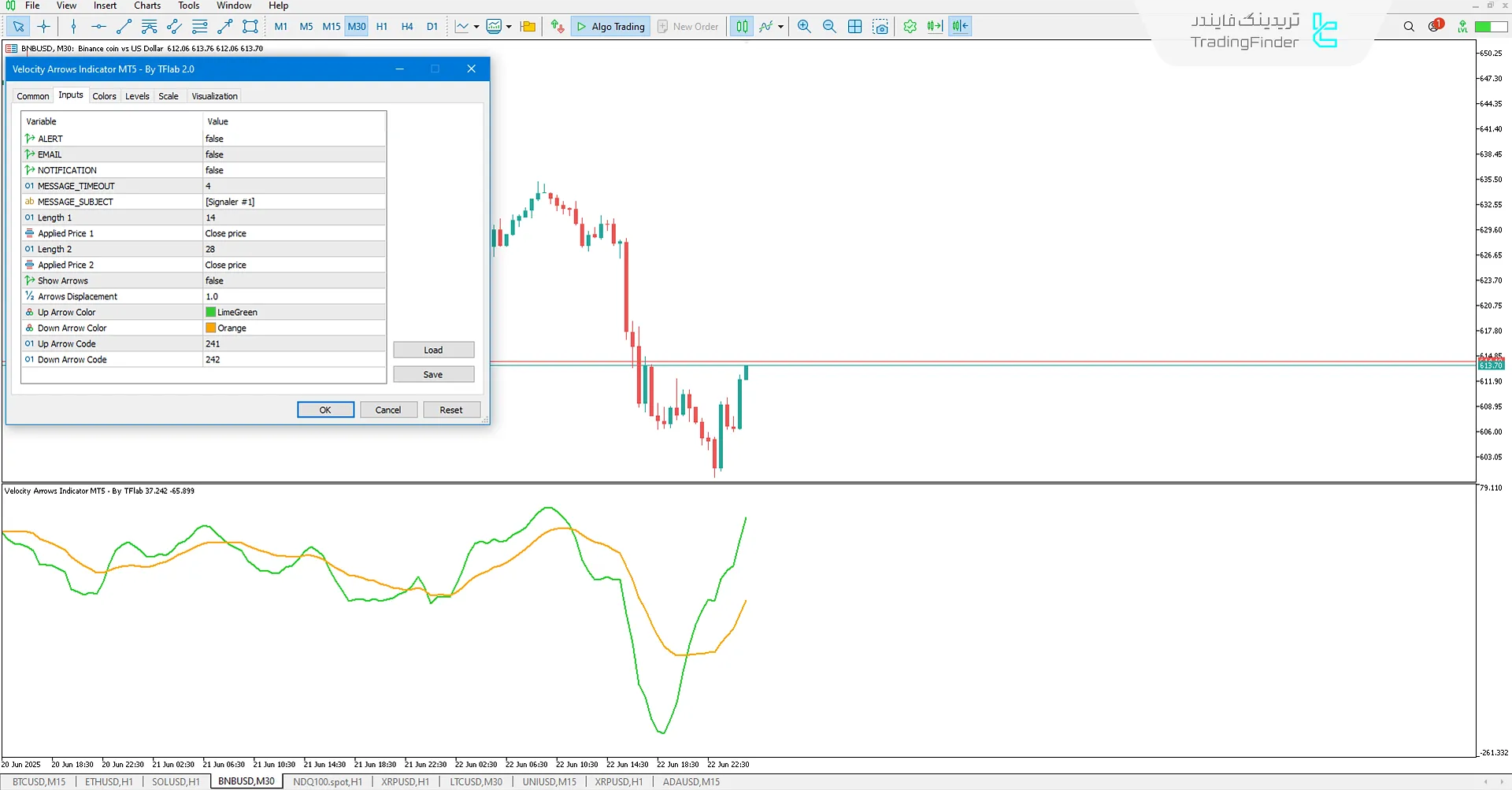
Task: Change the LimeGreen Up Arrow Color swatch
Action: tap(211, 312)
